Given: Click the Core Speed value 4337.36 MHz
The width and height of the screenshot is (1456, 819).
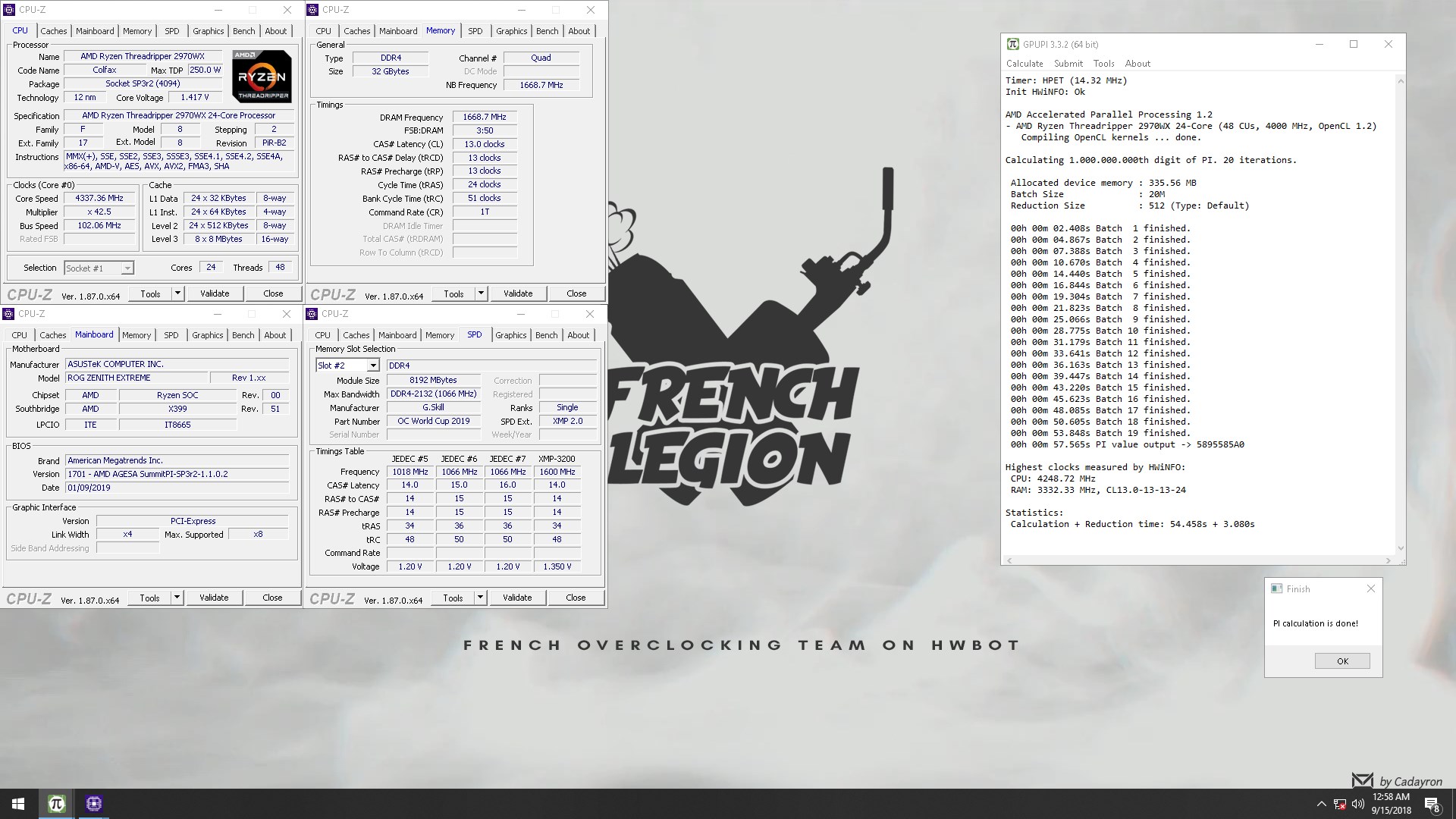Looking at the screenshot, I should (99, 199).
